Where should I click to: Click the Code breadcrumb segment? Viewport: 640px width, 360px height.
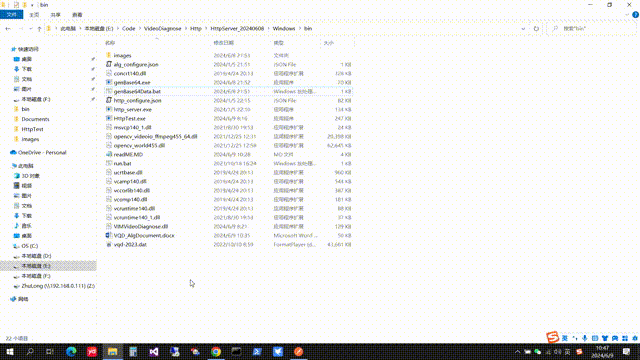pyautogui.click(x=129, y=29)
